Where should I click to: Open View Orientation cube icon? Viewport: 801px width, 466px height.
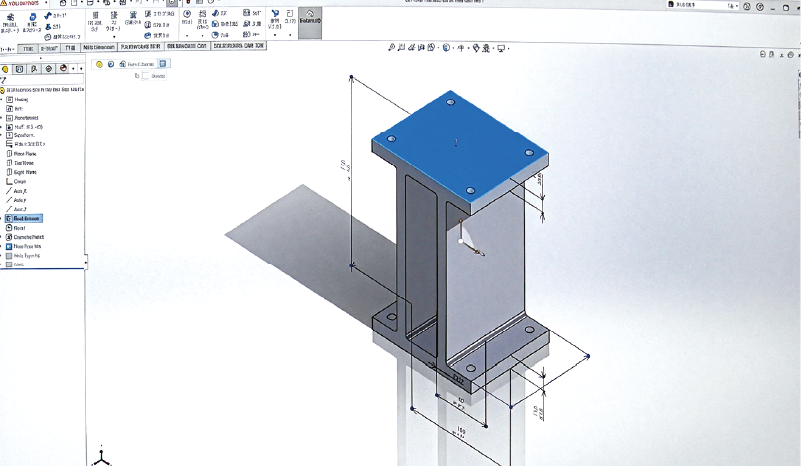(431, 48)
